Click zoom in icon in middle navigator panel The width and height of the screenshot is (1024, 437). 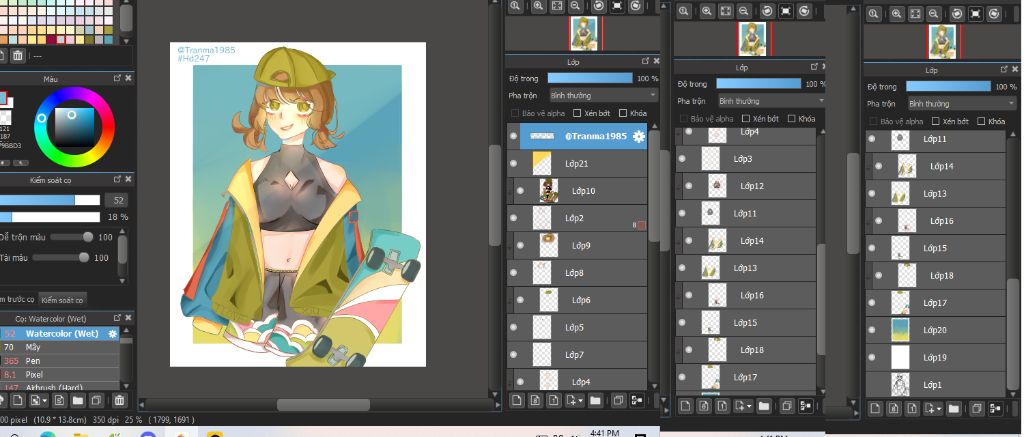[x=707, y=11]
